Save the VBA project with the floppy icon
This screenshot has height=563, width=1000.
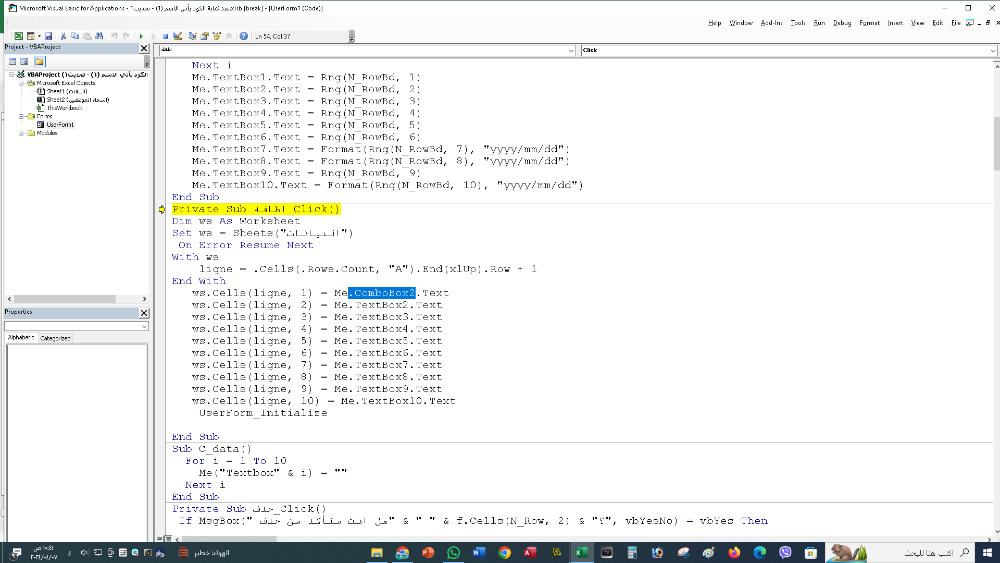coord(48,36)
